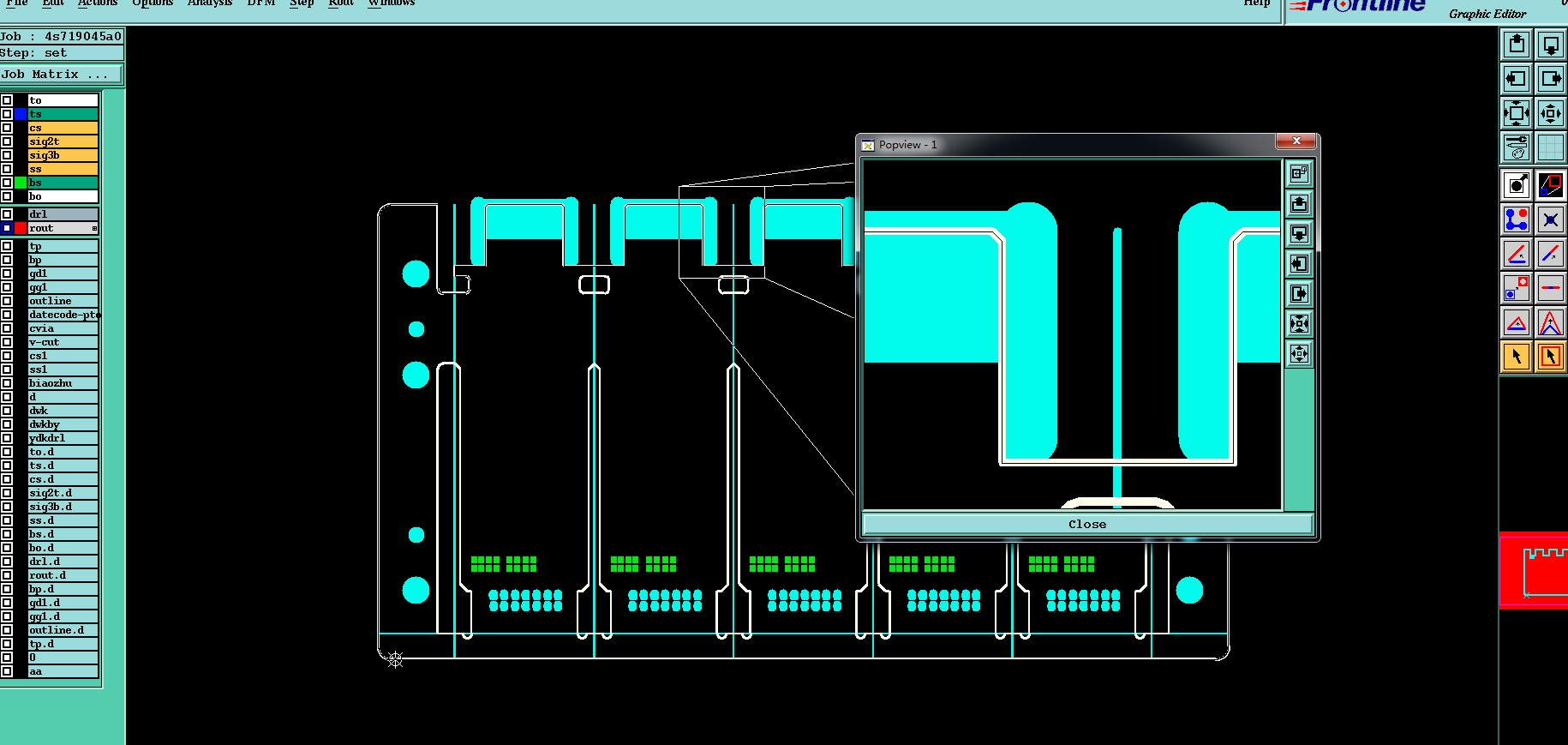Toggle visibility checkbox for layer ts
The height and width of the screenshot is (745, 1568).
pyautogui.click(x=7, y=114)
